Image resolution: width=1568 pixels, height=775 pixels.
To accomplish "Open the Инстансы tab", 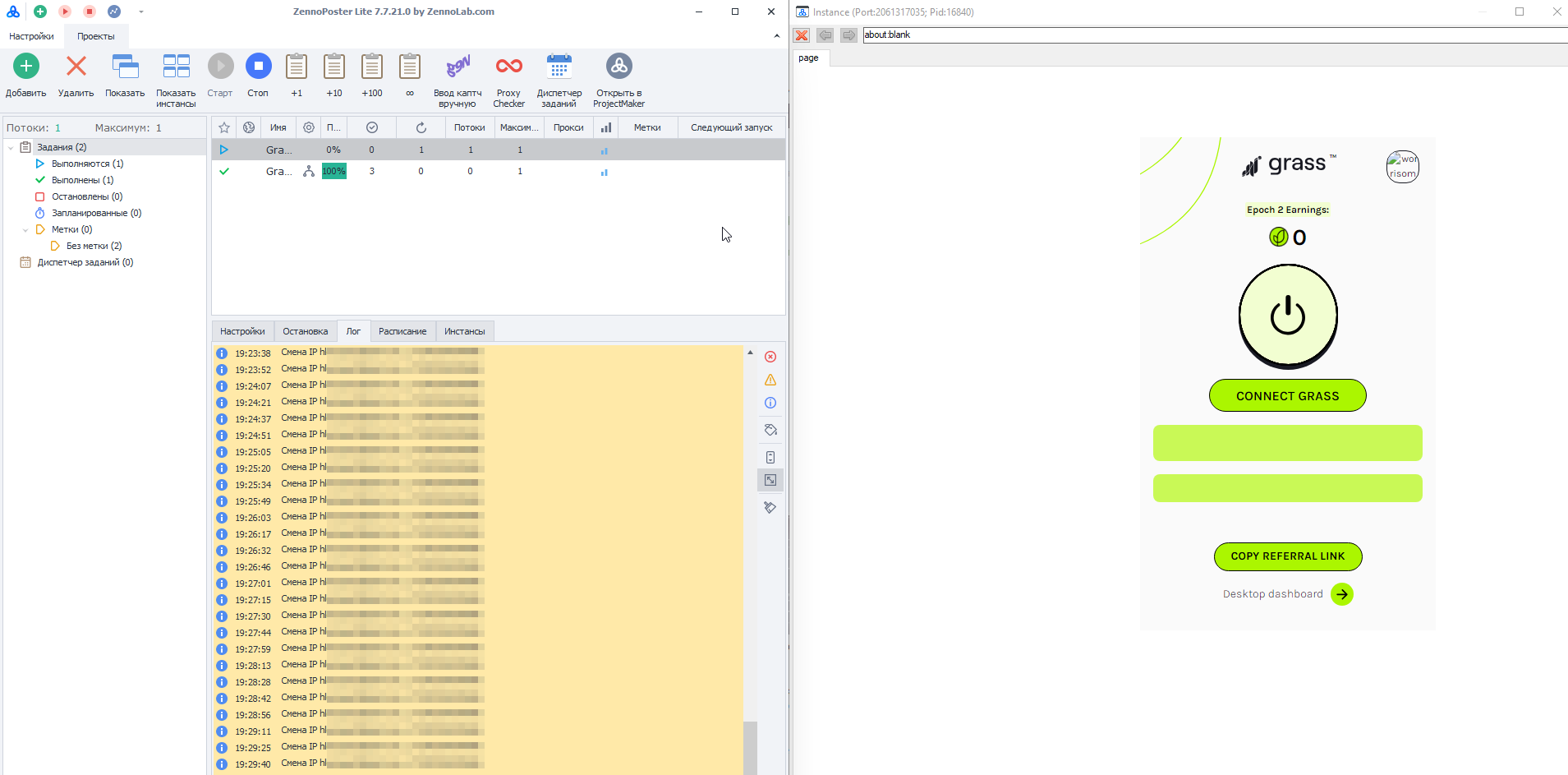I will pos(465,331).
